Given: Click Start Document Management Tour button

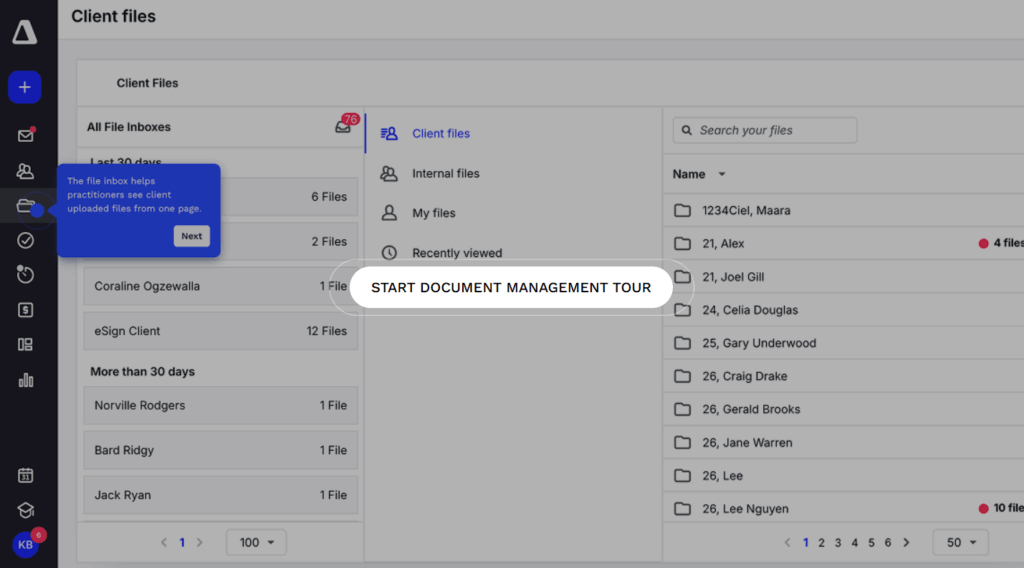Looking at the screenshot, I should tap(511, 288).
